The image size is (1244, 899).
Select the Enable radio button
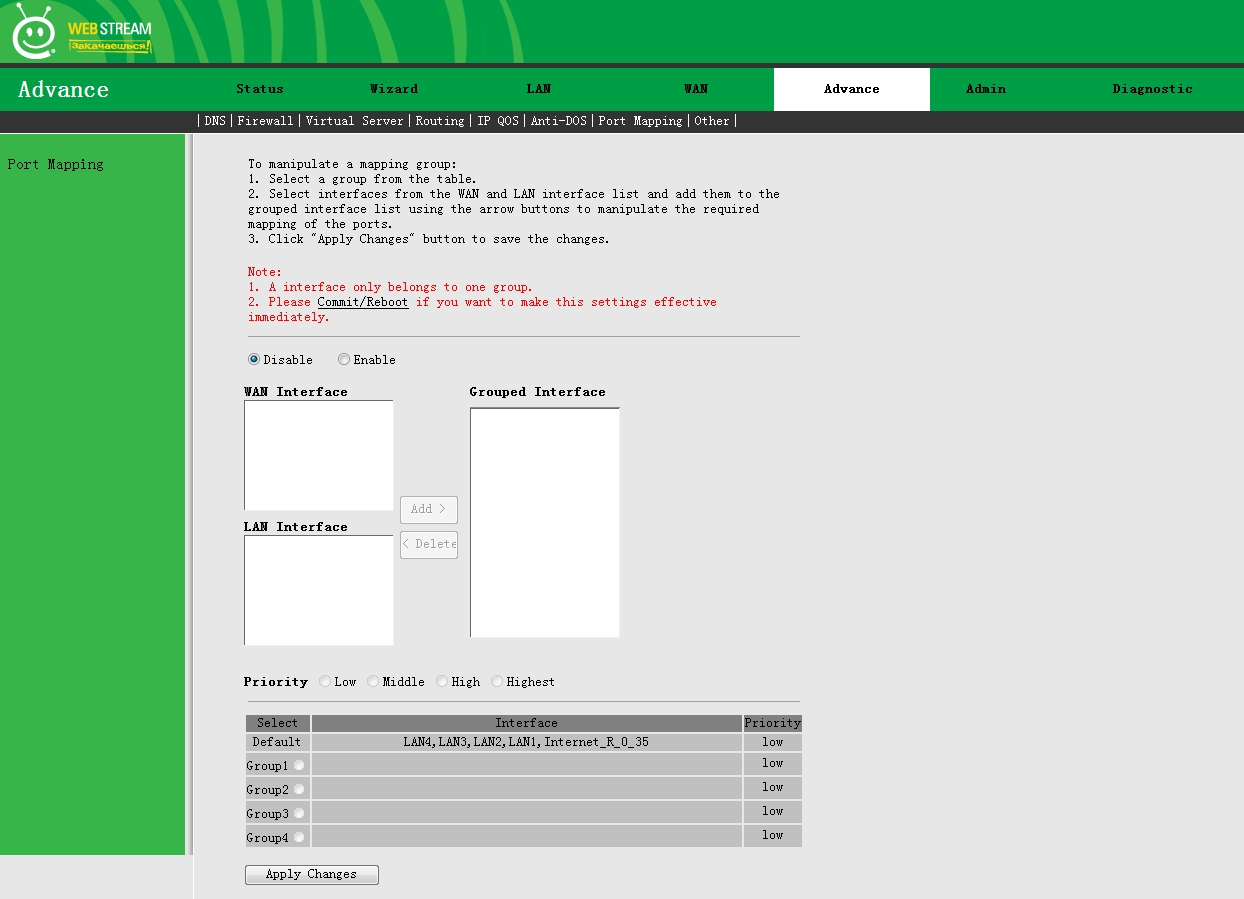point(344,360)
